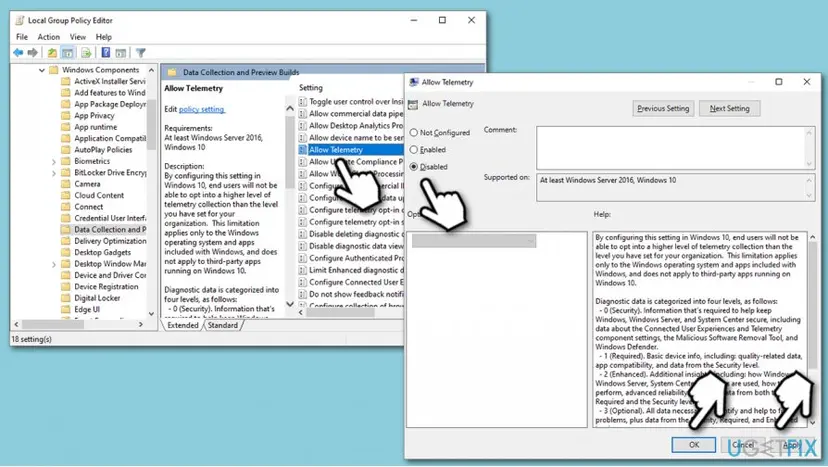
Task: Click policy icon next to Configure Authenticated Proxy
Action: [303, 258]
